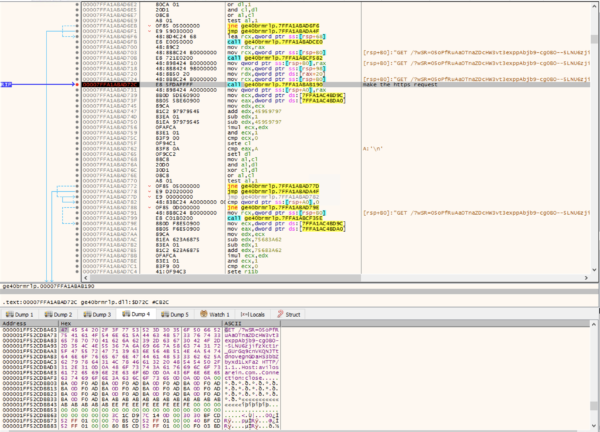Select the call ge40brmrlp.7FFA1ABCF35E instruction
Viewport: 600px width, 432px height.
275,218
